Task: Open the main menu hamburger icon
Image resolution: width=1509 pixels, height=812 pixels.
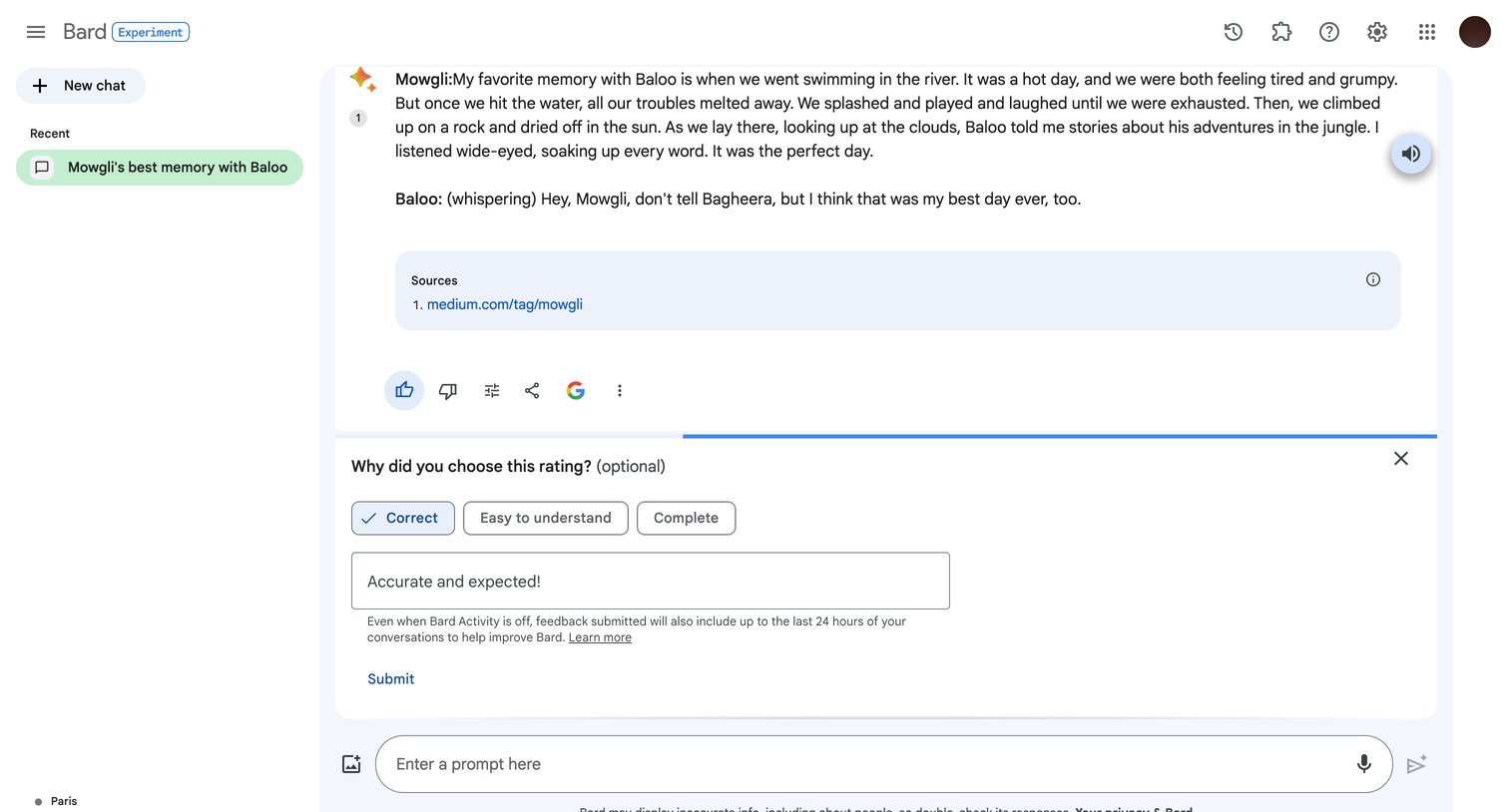Action: [x=36, y=32]
